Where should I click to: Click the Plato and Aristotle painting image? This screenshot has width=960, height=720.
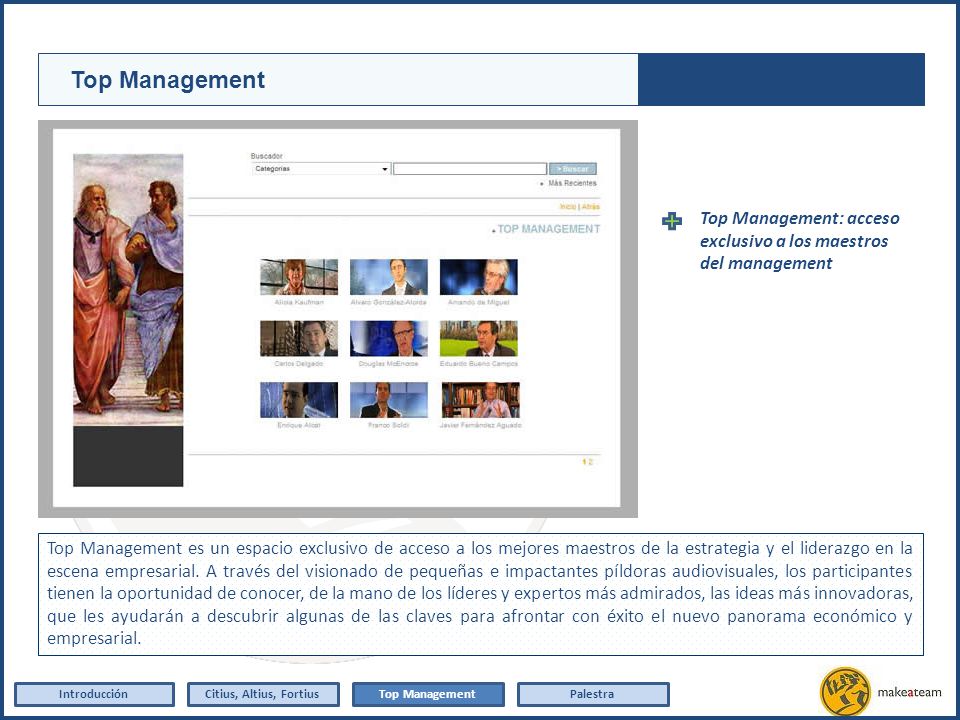[x=128, y=290]
